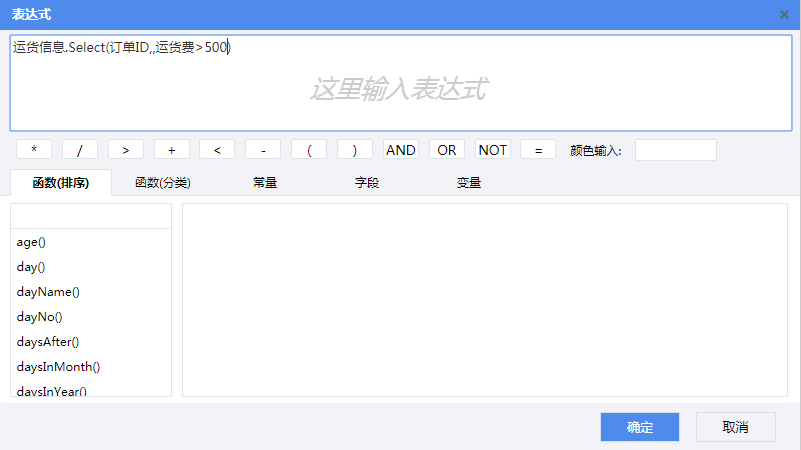Click the function search field above age()
Viewport: 801px width, 450px height.
[91, 216]
